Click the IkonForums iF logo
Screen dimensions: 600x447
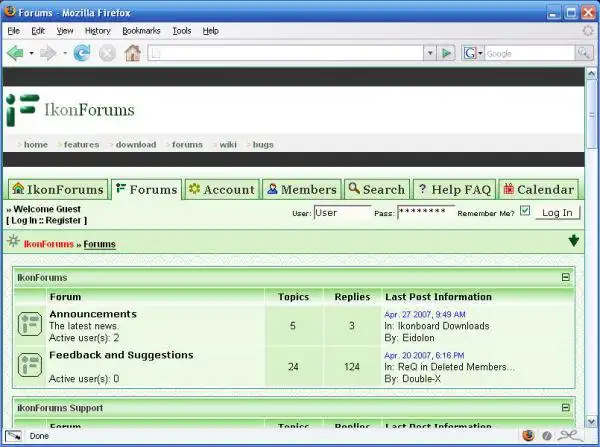pyautogui.click(x=23, y=110)
